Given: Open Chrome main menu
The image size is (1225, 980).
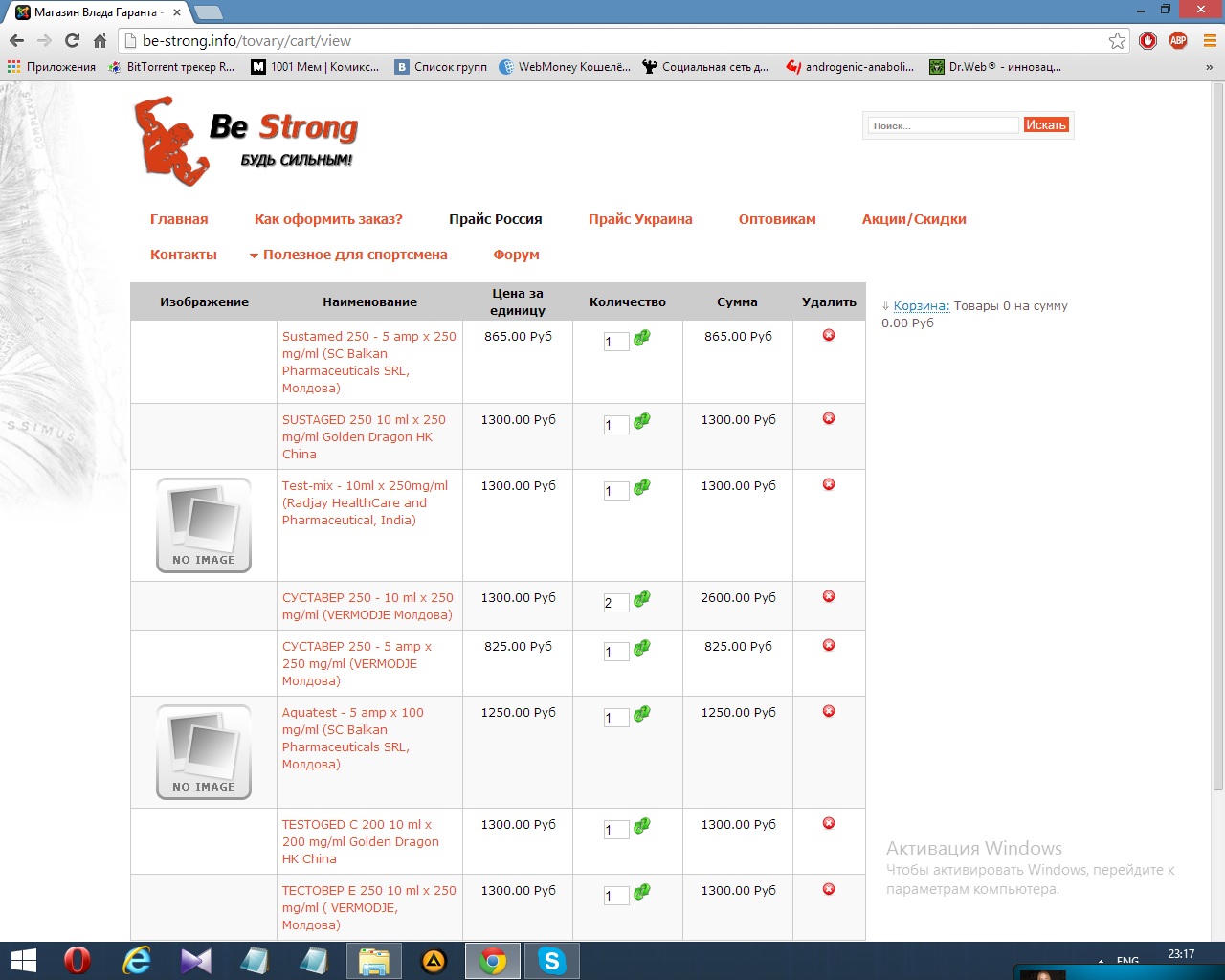Looking at the screenshot, I should [x=1209, y=40].
